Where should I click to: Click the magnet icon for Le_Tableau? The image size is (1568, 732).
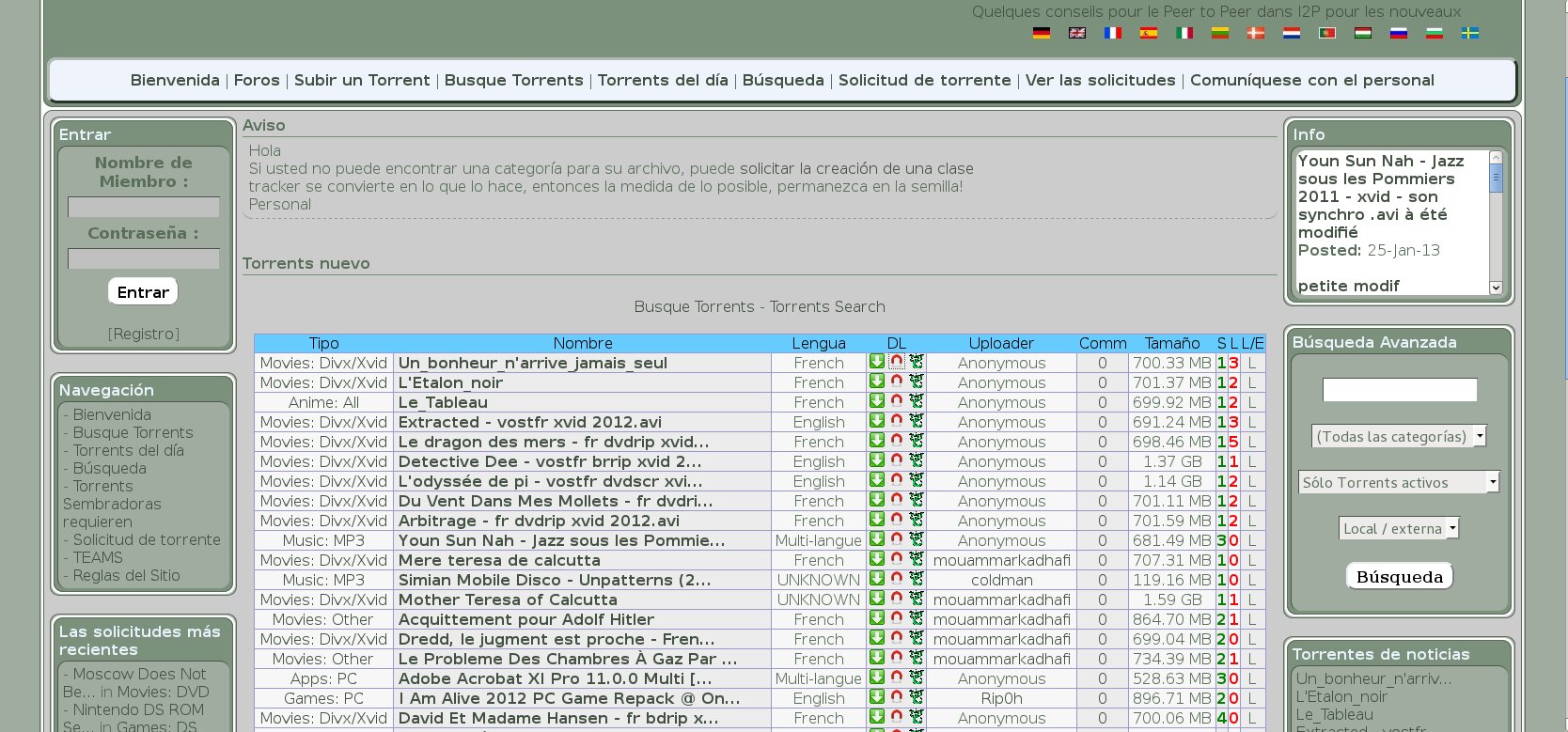tap(897, 401)
